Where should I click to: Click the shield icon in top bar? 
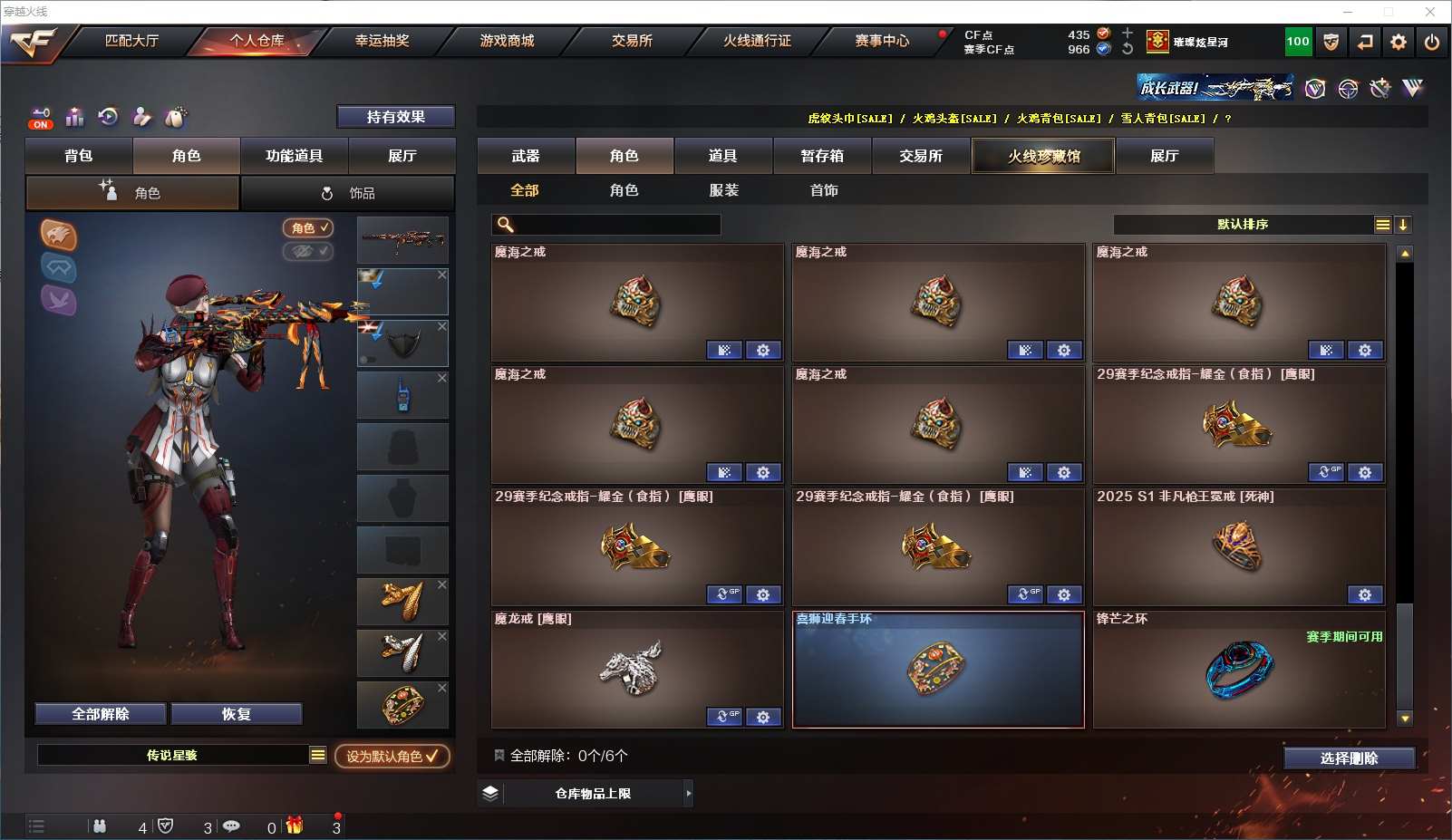coord(1331,42)
